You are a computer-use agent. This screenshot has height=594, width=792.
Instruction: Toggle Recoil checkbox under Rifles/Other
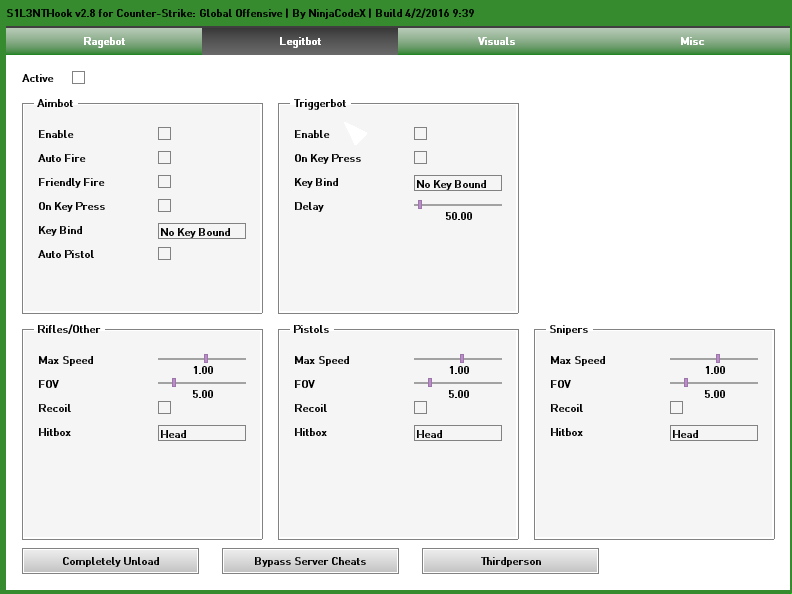164,408
